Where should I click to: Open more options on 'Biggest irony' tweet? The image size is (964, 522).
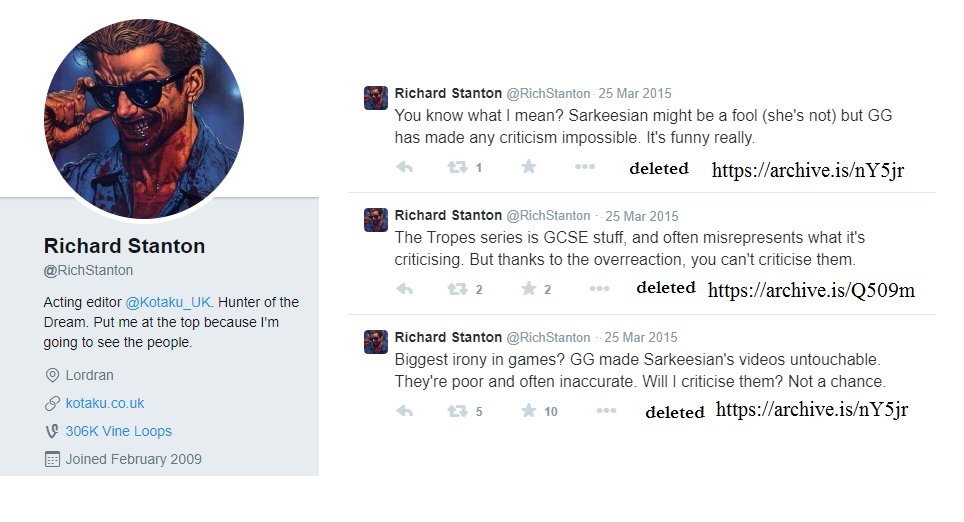point(606,410)
